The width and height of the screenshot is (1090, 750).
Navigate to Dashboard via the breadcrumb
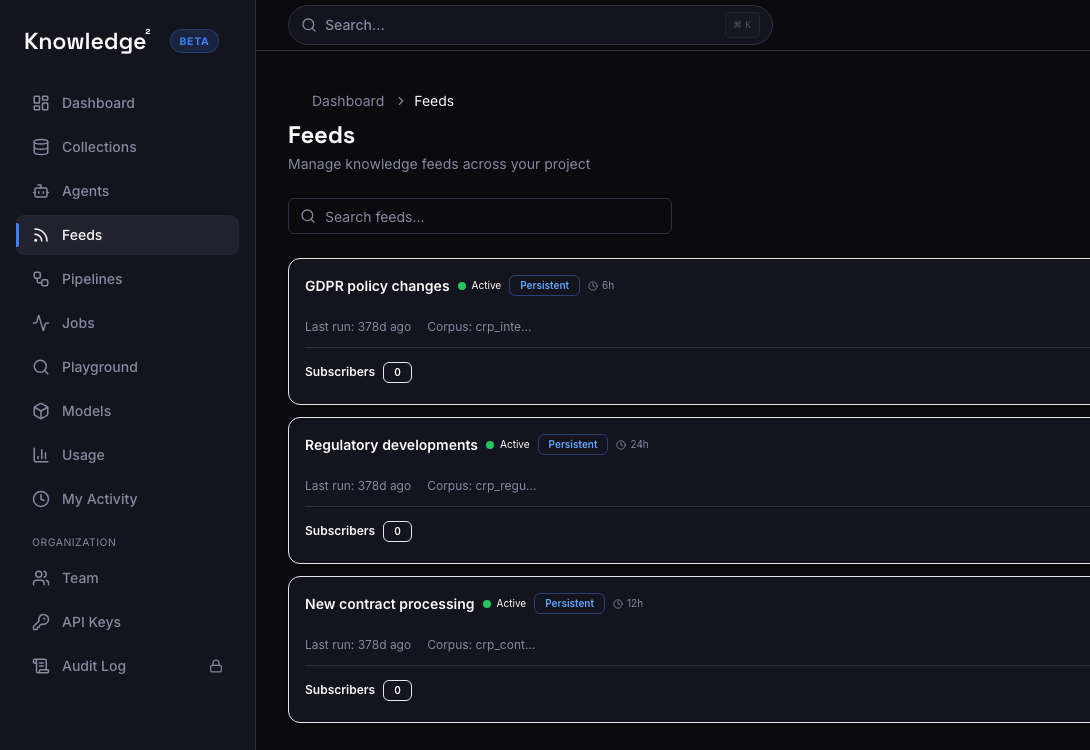[348, 101]
